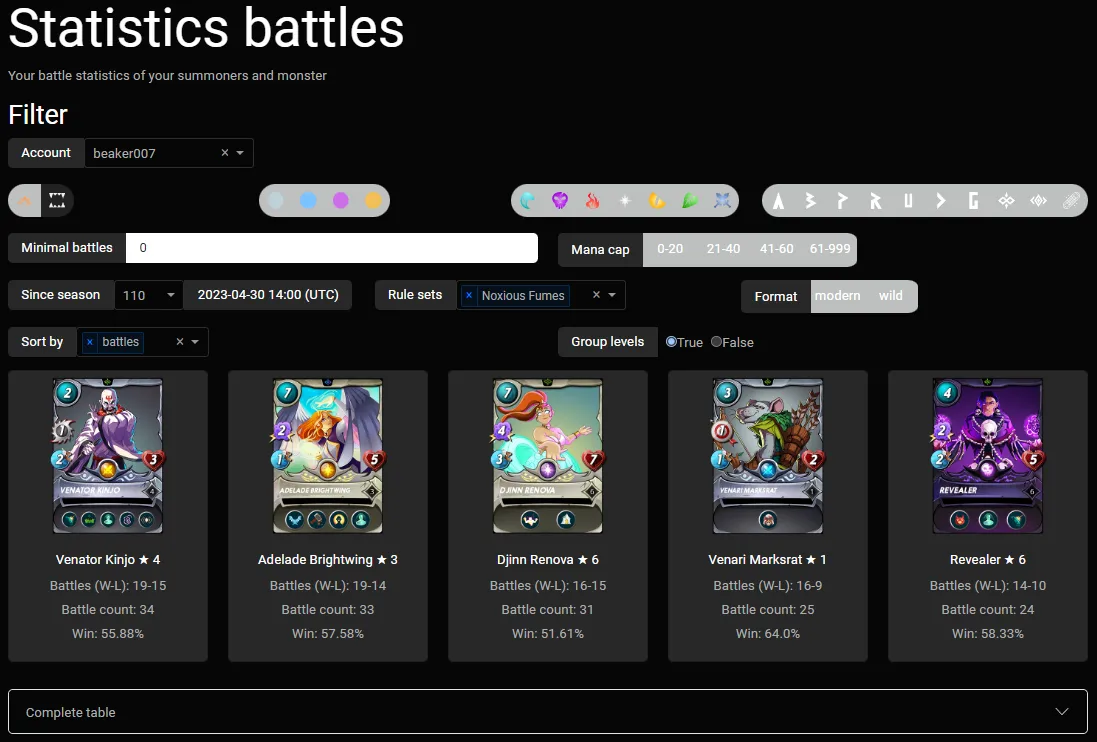Viewport: 1097px width, 742px height.
Task: Select the Battle count: 24 text
Action: pyautogui.click(x=988, y=610)
